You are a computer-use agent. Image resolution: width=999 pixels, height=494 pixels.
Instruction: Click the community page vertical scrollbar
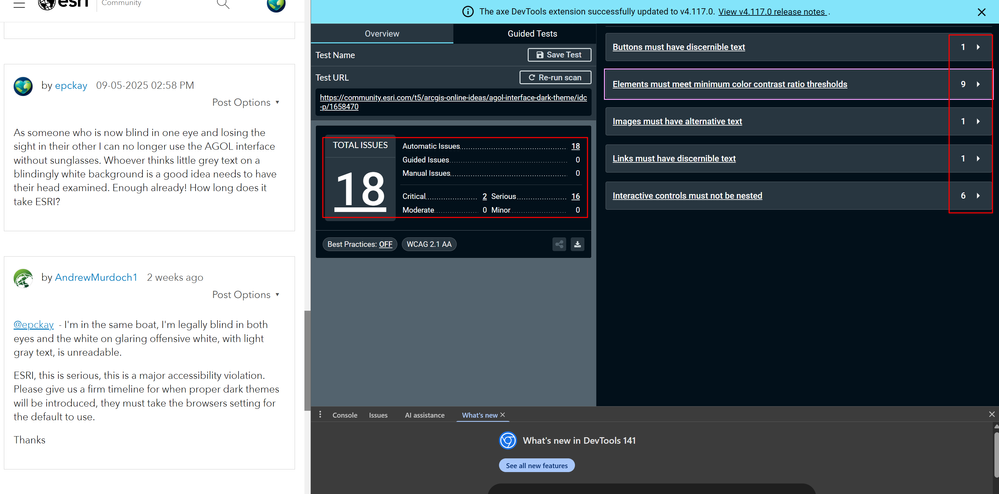point(306,360)
